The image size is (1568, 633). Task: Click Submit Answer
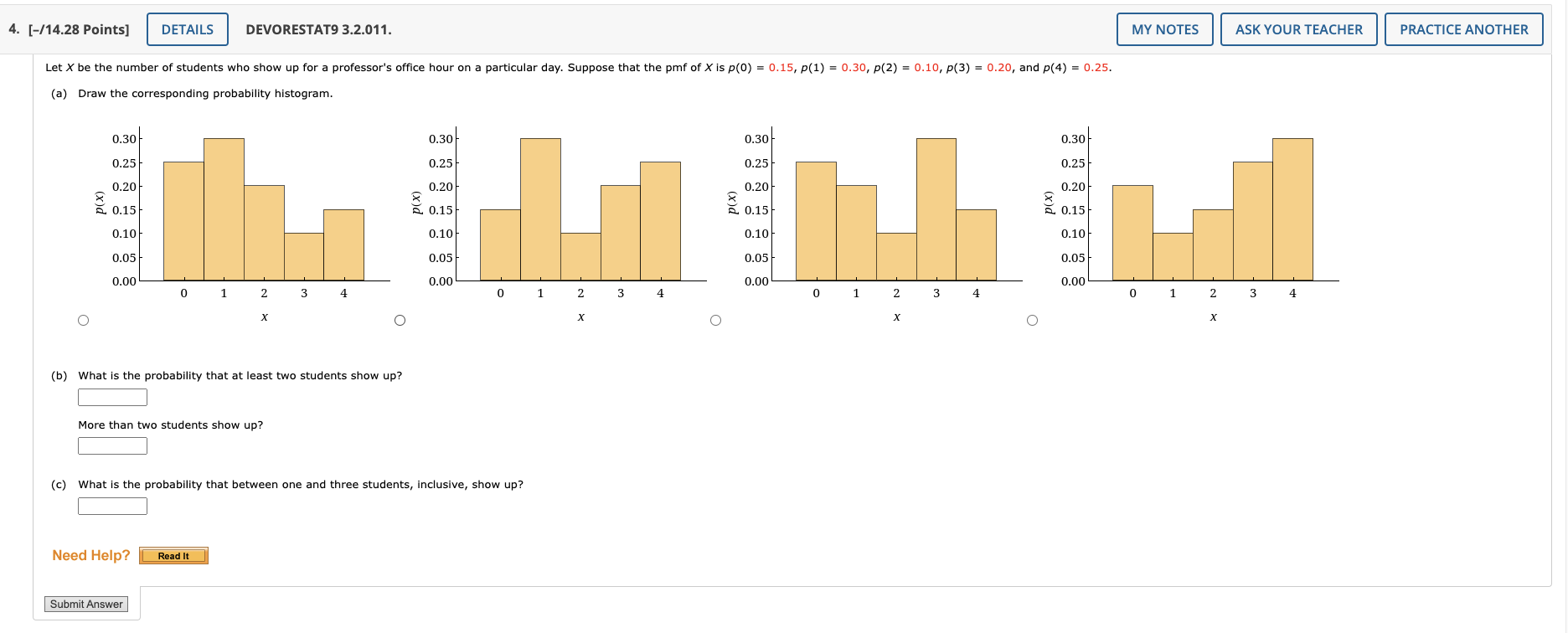click(x=85, y=603)
